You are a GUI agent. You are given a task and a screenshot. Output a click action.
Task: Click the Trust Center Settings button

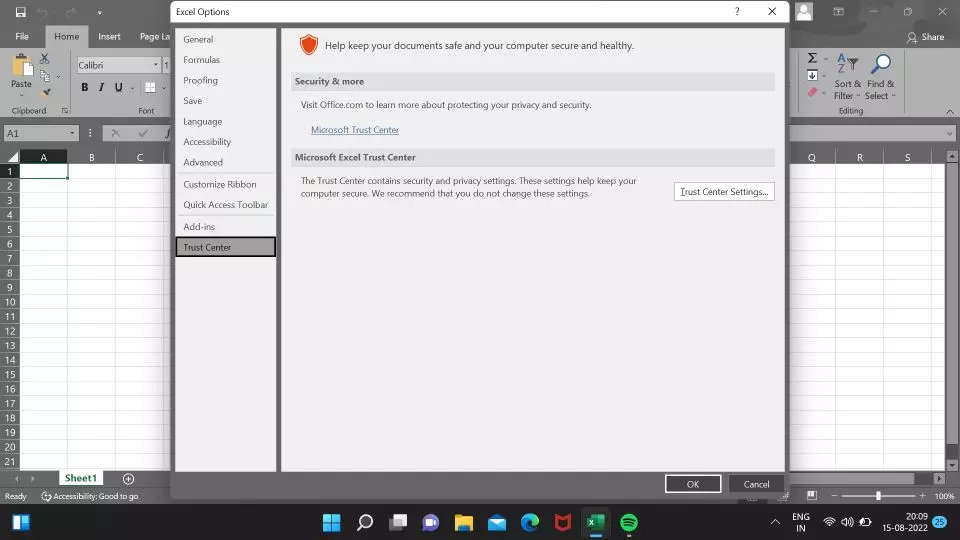click(x=724, y=192)
